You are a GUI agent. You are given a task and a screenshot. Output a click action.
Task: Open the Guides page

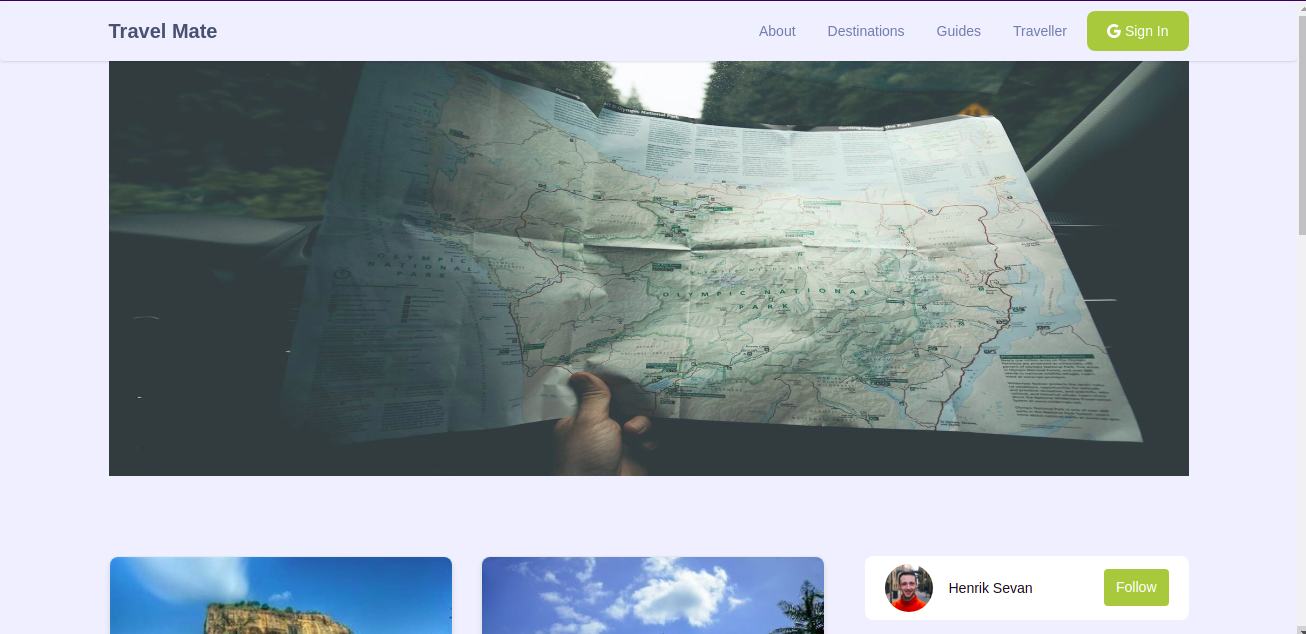coord(958,31)
